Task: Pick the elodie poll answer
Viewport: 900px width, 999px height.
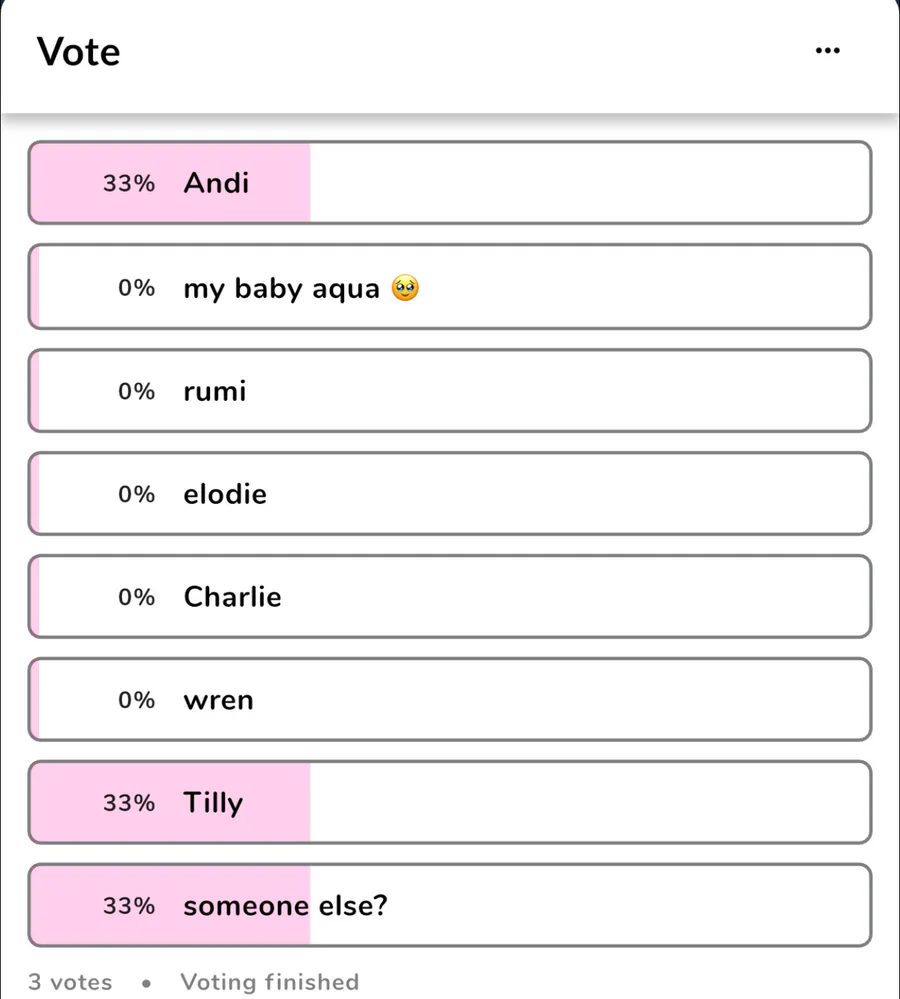Action: coord(450,494)
